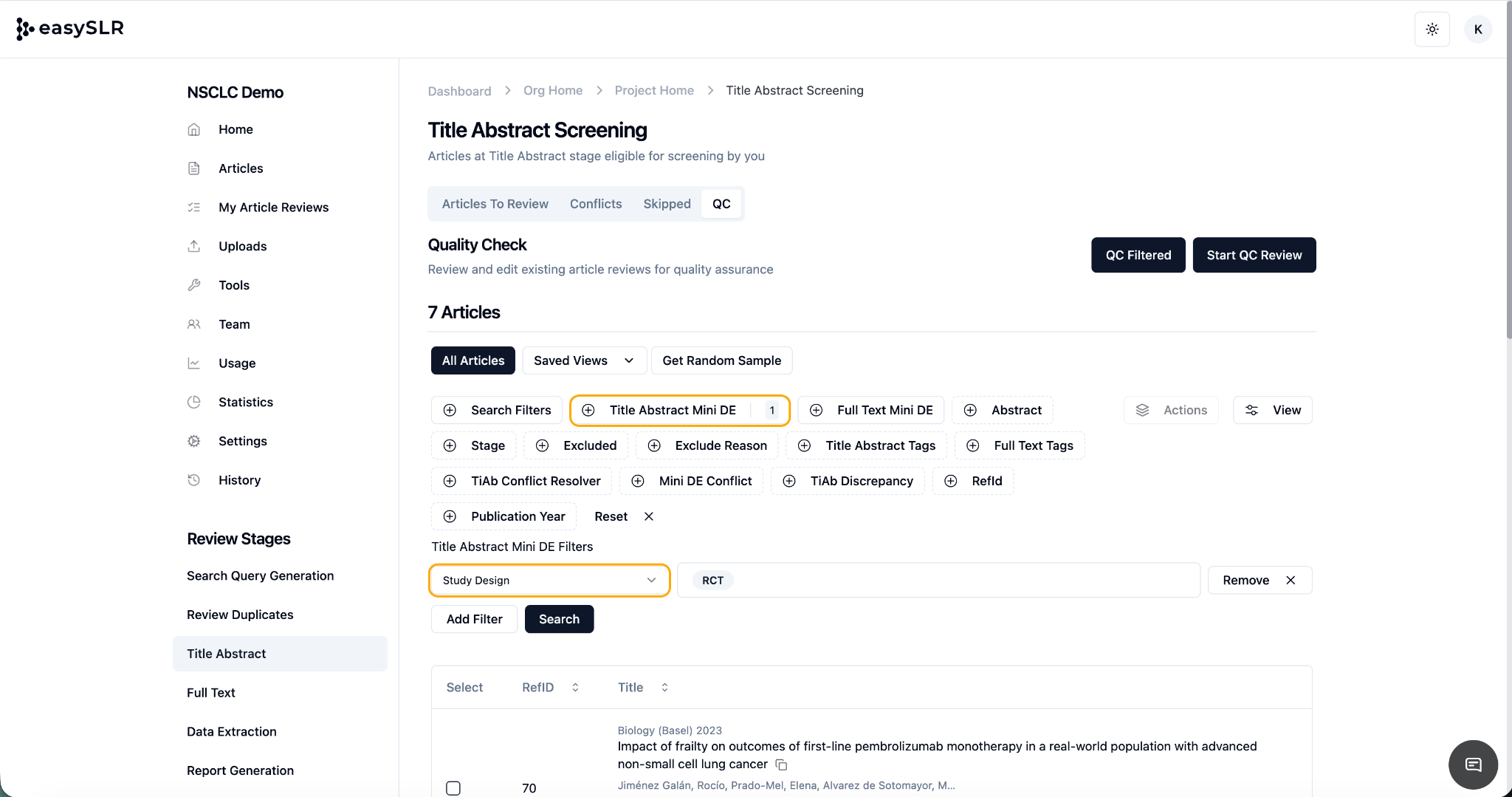The height and width of the screenshot is (797, 1512).
Task: Switch to the Conflicts tab
Action: pyautogui.click(x=595, y=204)
